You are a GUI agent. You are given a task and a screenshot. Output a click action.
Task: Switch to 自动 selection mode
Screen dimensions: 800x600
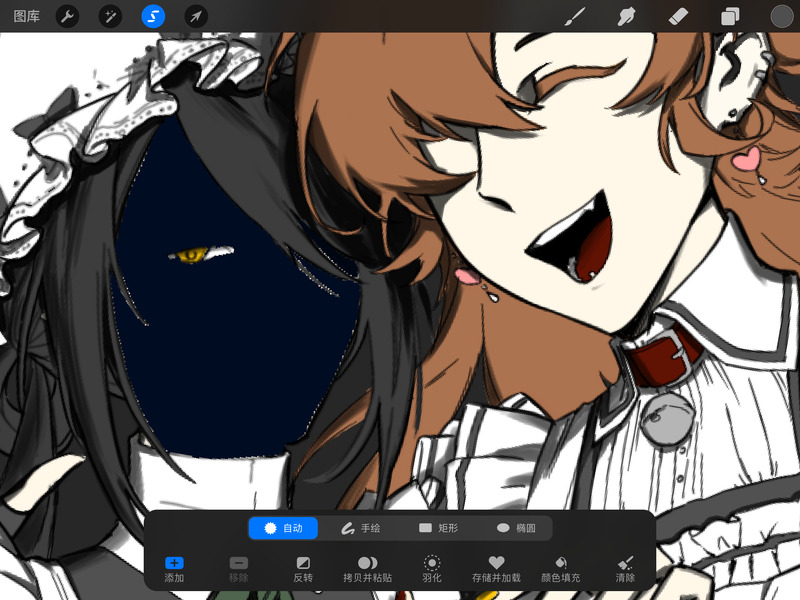pyautogui.click(x=283, y=528)
